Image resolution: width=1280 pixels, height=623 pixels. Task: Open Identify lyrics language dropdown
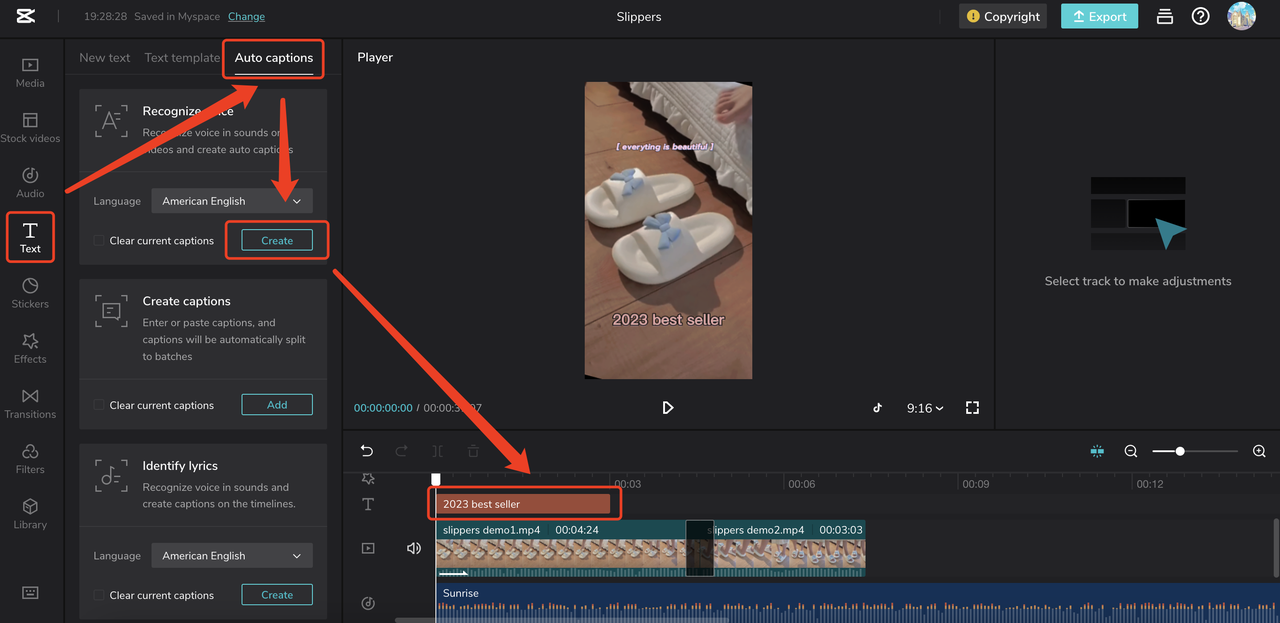click(232, 556)
